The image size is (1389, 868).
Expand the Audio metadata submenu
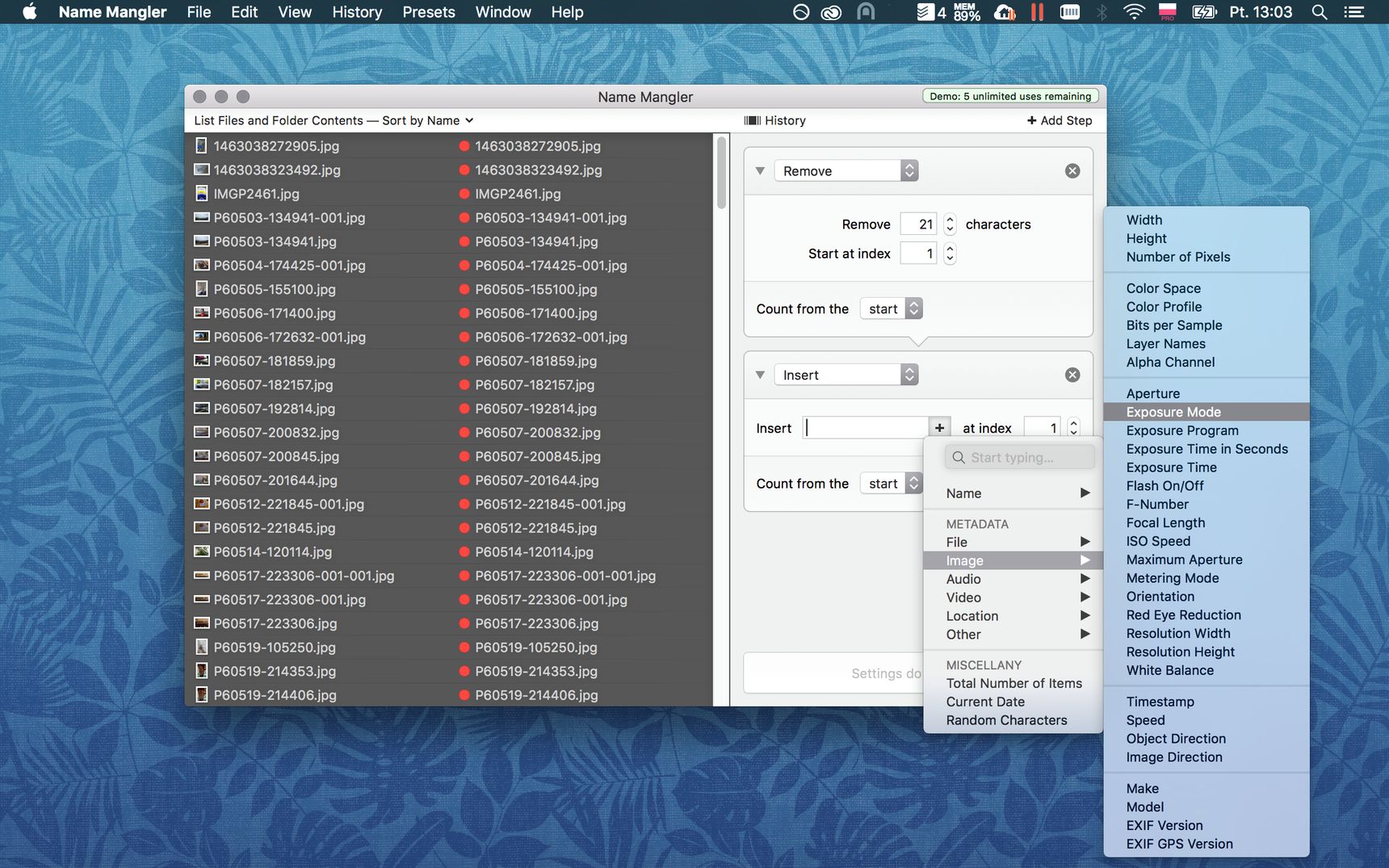click(x=1013, y=579)
